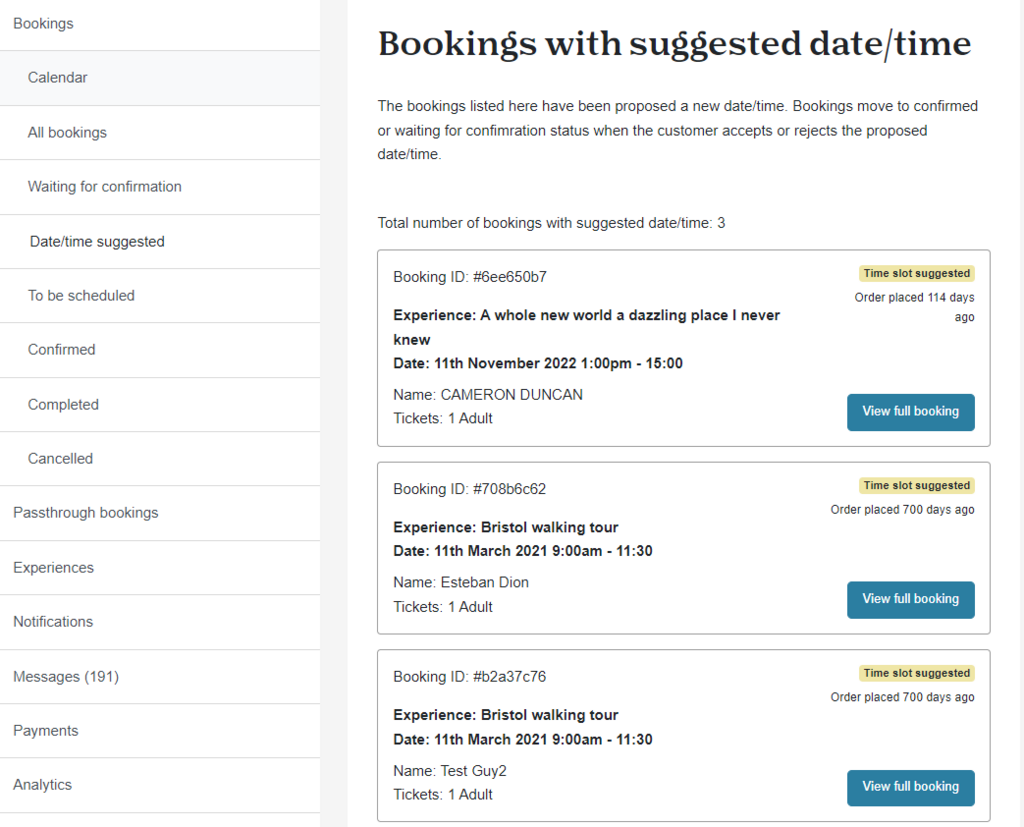The width and height of the screenshot is (1024, 827).
Task: View full booking for Cameron Duncan
Action: [910, 412]
